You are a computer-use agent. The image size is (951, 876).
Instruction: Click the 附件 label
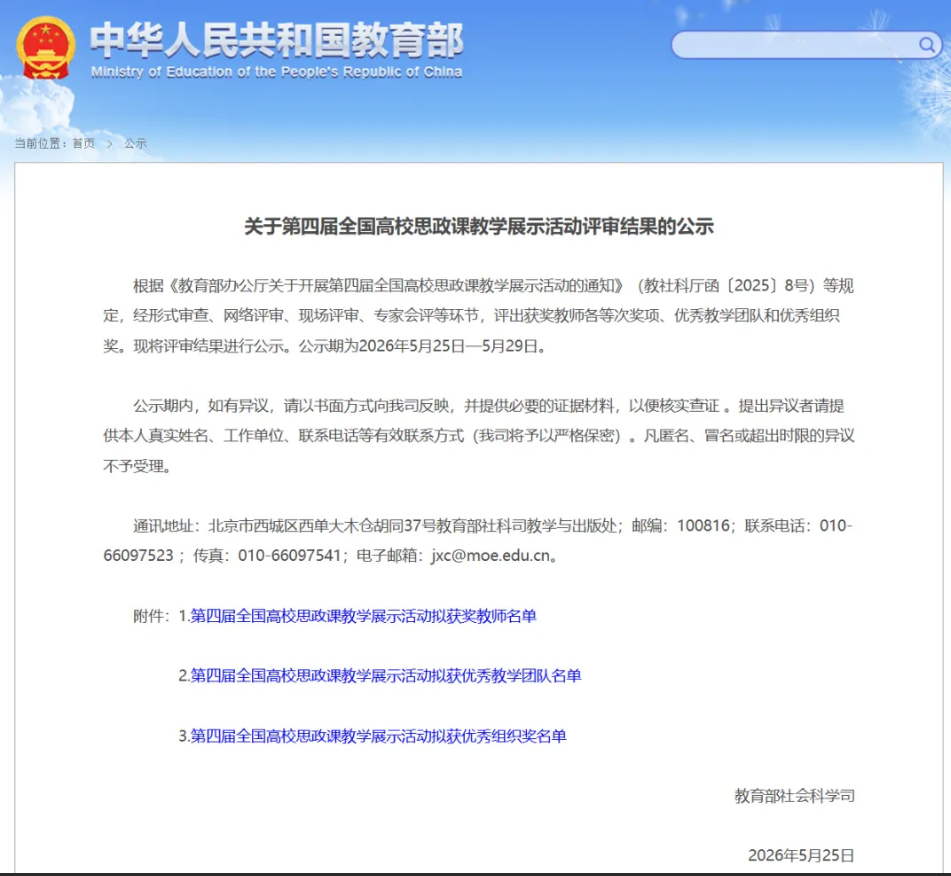[x=149, y=616]
